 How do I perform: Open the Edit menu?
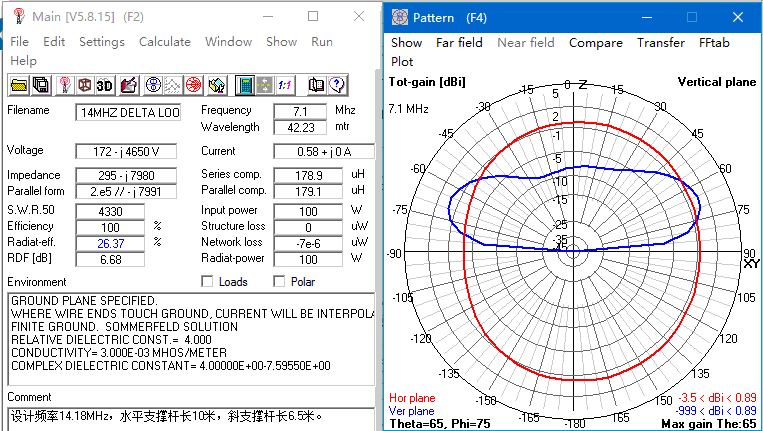pyautogui.click(x=54, y=42)
